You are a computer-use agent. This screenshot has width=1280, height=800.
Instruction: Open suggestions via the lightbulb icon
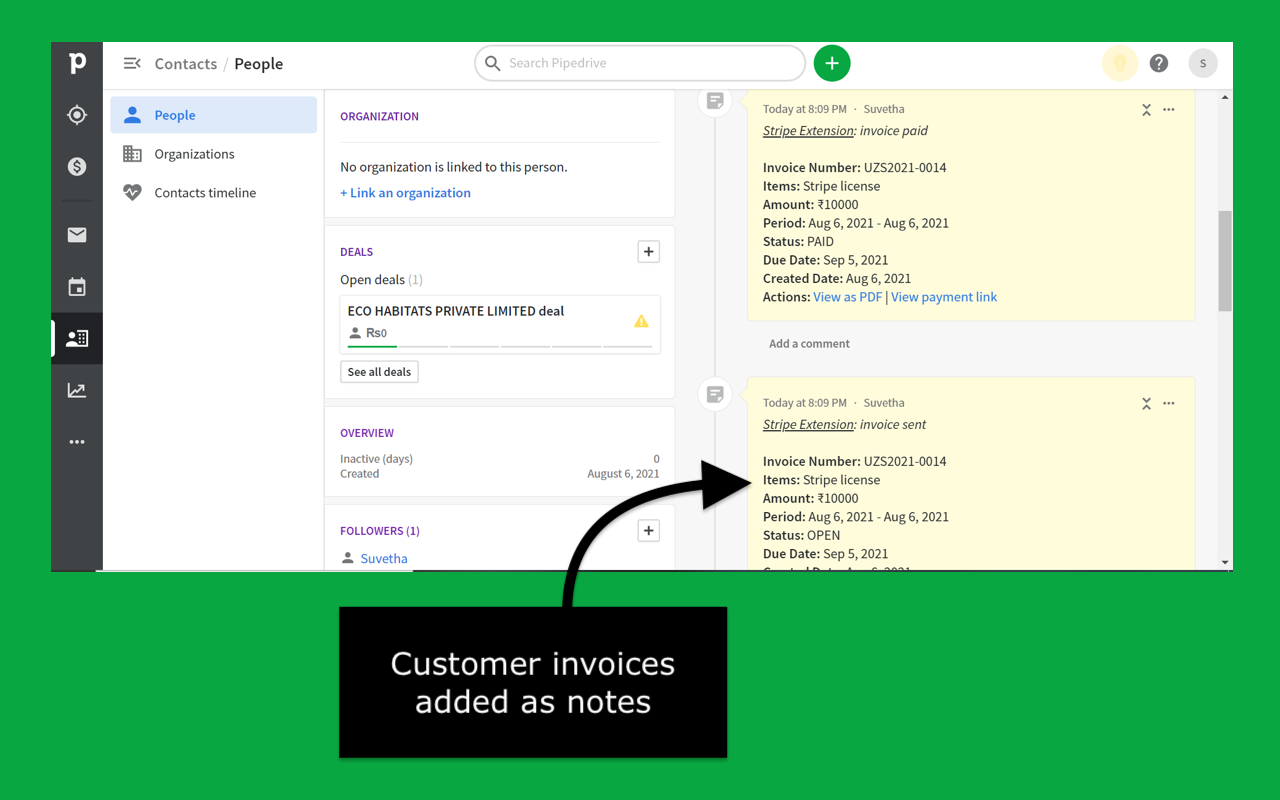coord(1119,62)
